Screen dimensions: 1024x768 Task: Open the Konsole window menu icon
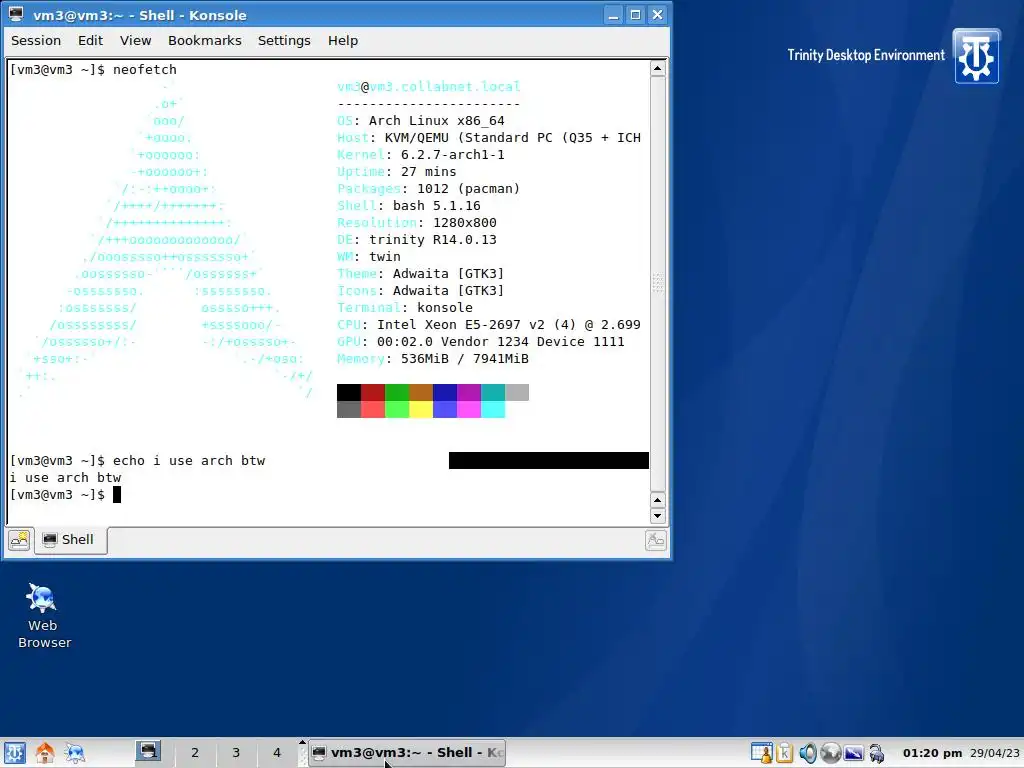(16, 14)
